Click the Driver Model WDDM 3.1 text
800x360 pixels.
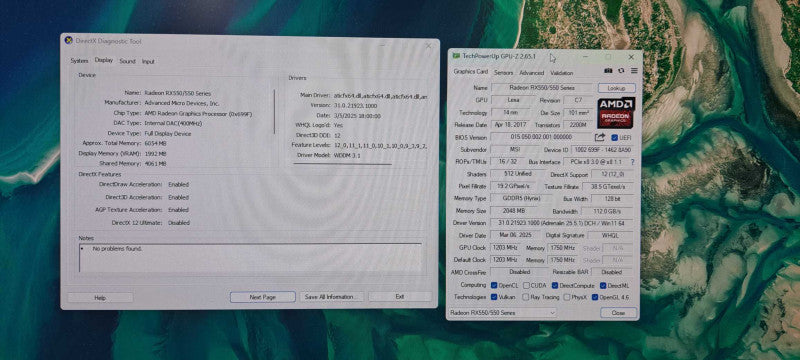point(347,155)
